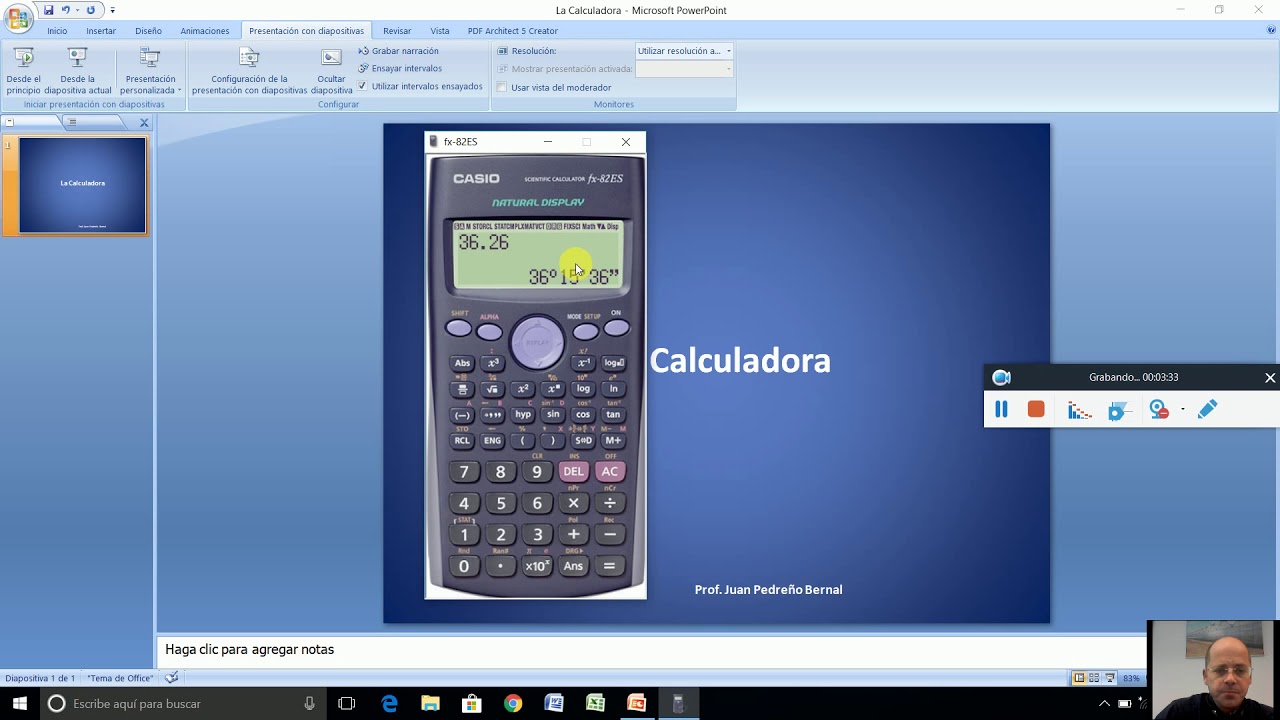
Task: Click the screen draw/effects icon in recorder
Action: point(1119,410)
